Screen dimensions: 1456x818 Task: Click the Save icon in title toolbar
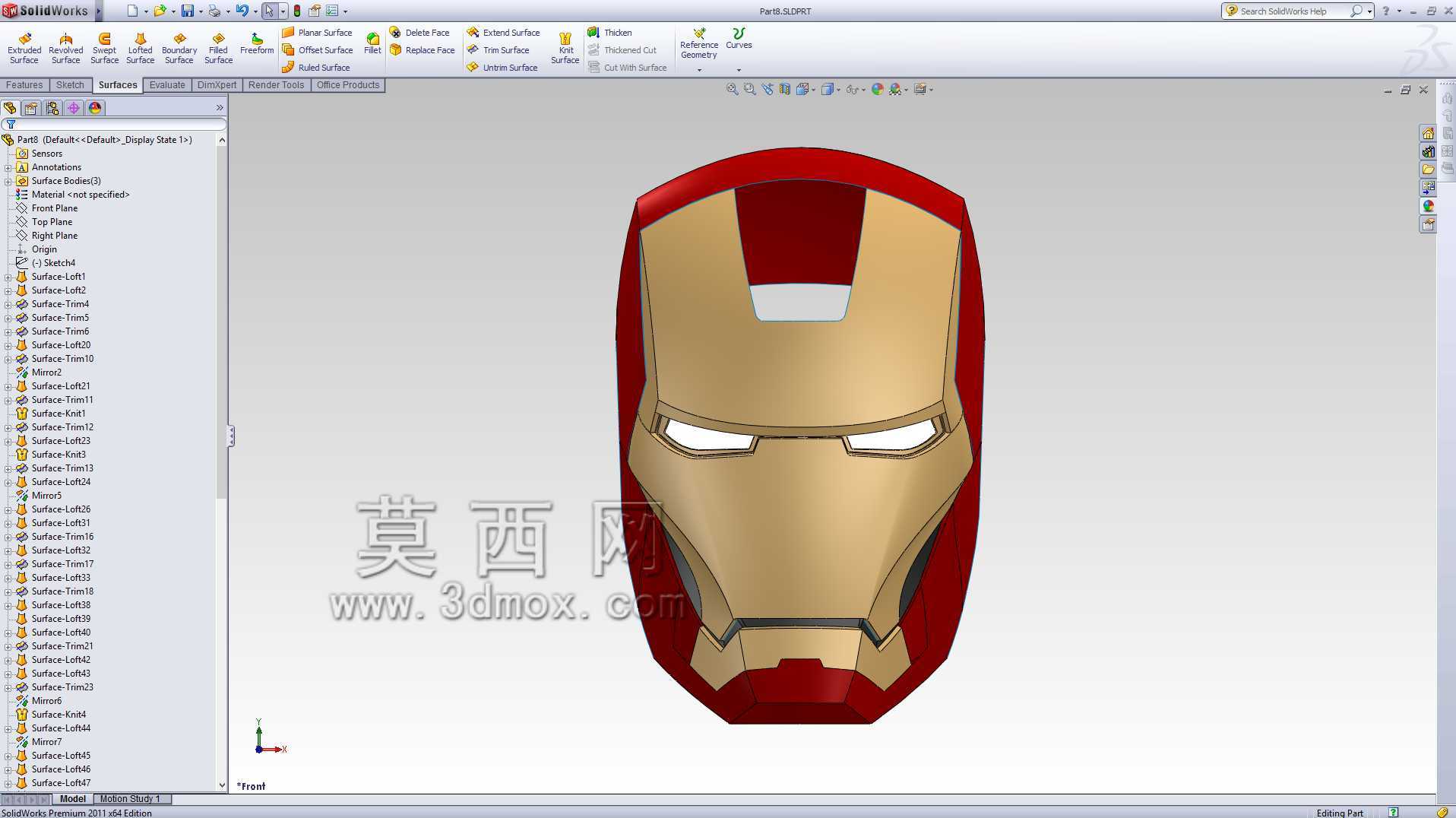187,11
